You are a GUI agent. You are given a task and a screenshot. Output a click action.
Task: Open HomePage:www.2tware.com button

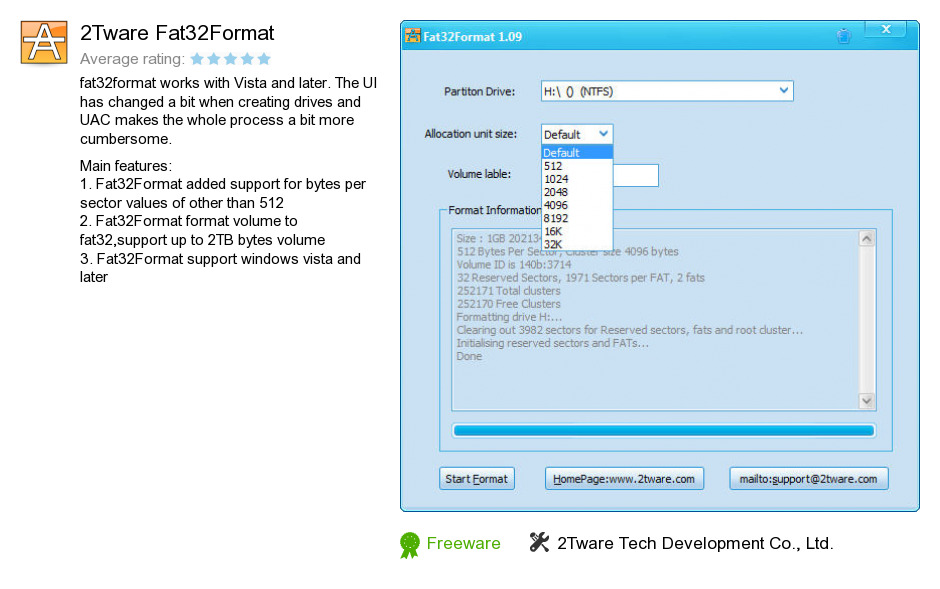624,479
